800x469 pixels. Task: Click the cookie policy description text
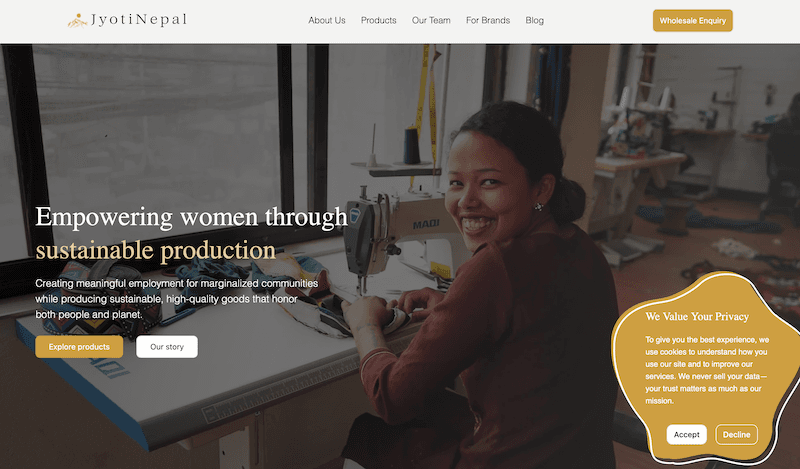[706, 370]
